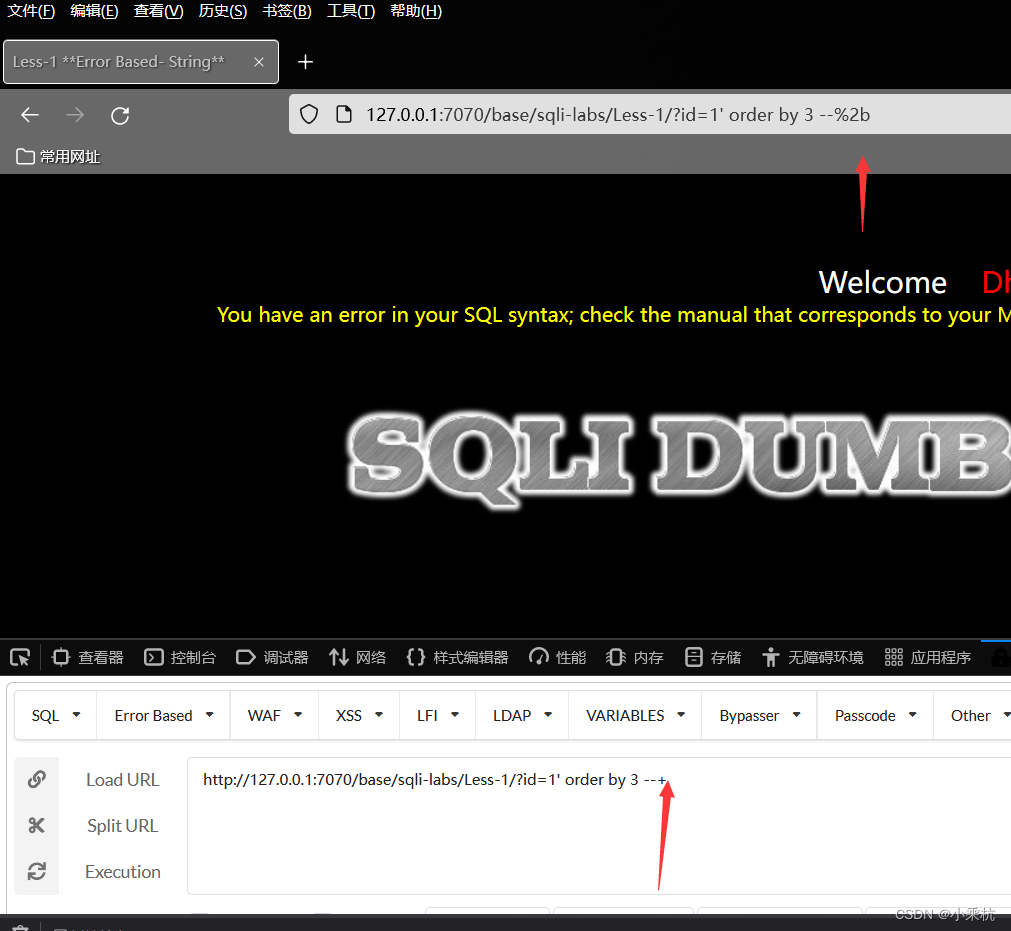Open the 查看(V) menu

point(158,11)
